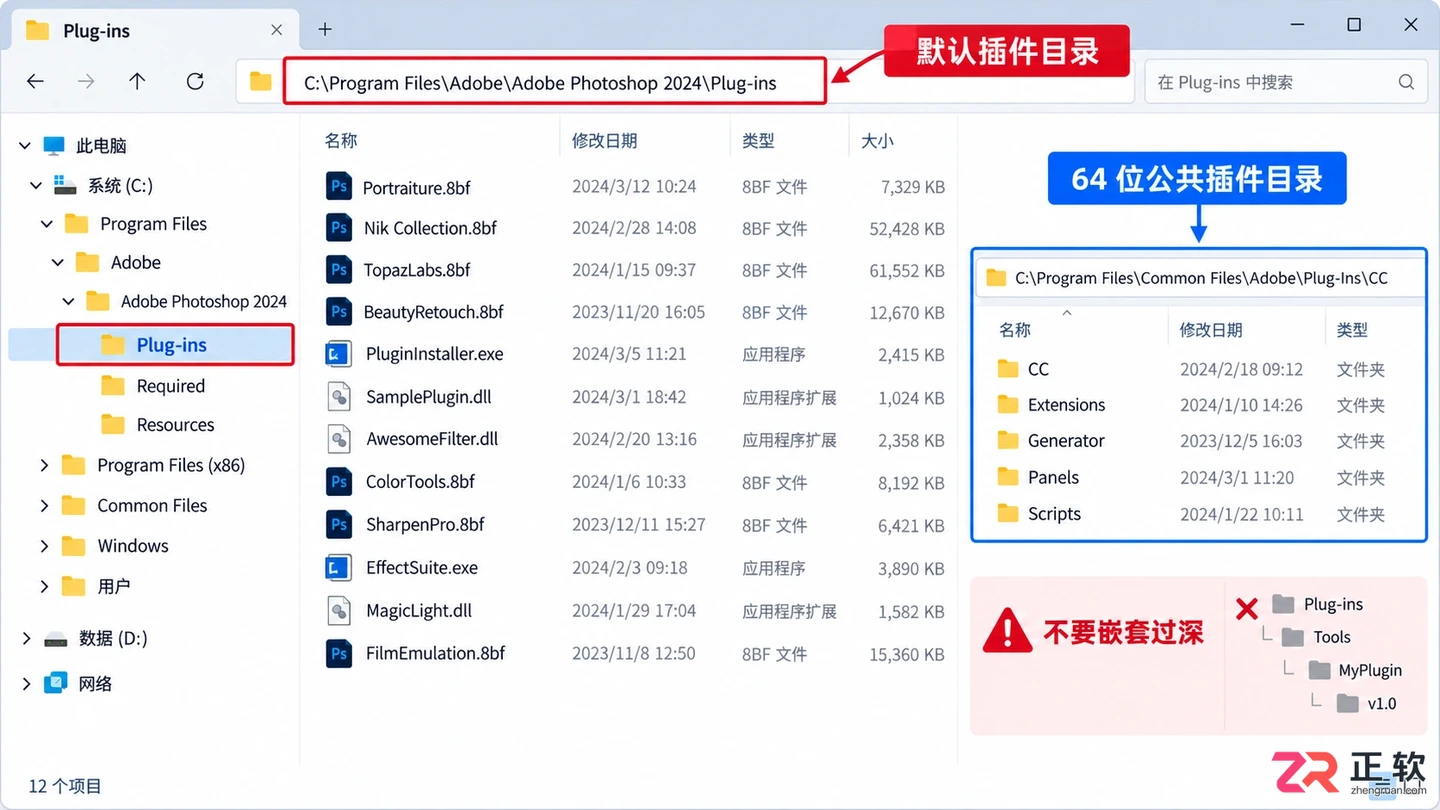The height and width of the screenshot is (810, 1440).
Task: Open a new tab with plus
Action: pos(325,30)
